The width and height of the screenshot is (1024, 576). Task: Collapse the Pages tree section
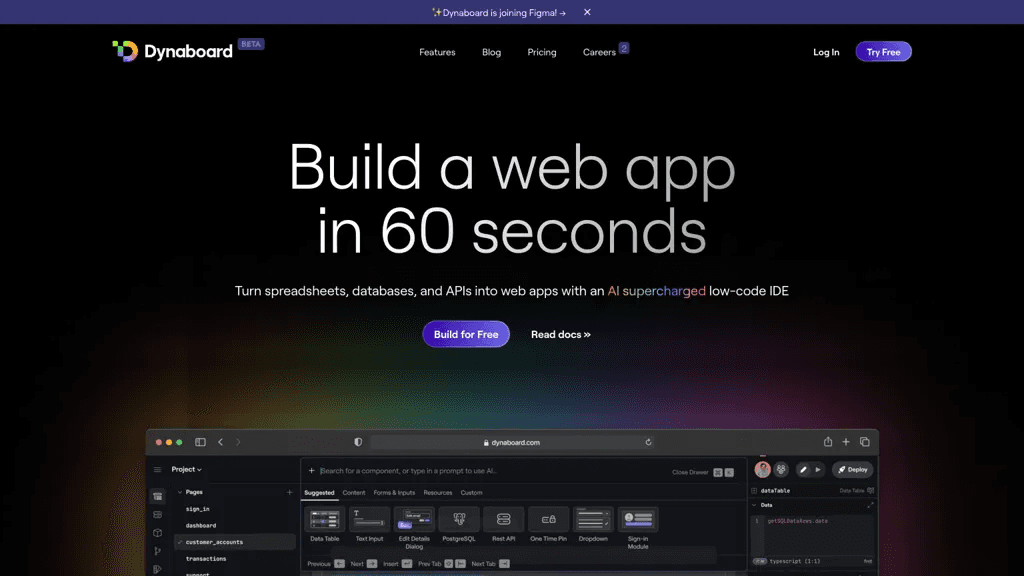click(x=180, y=492)
